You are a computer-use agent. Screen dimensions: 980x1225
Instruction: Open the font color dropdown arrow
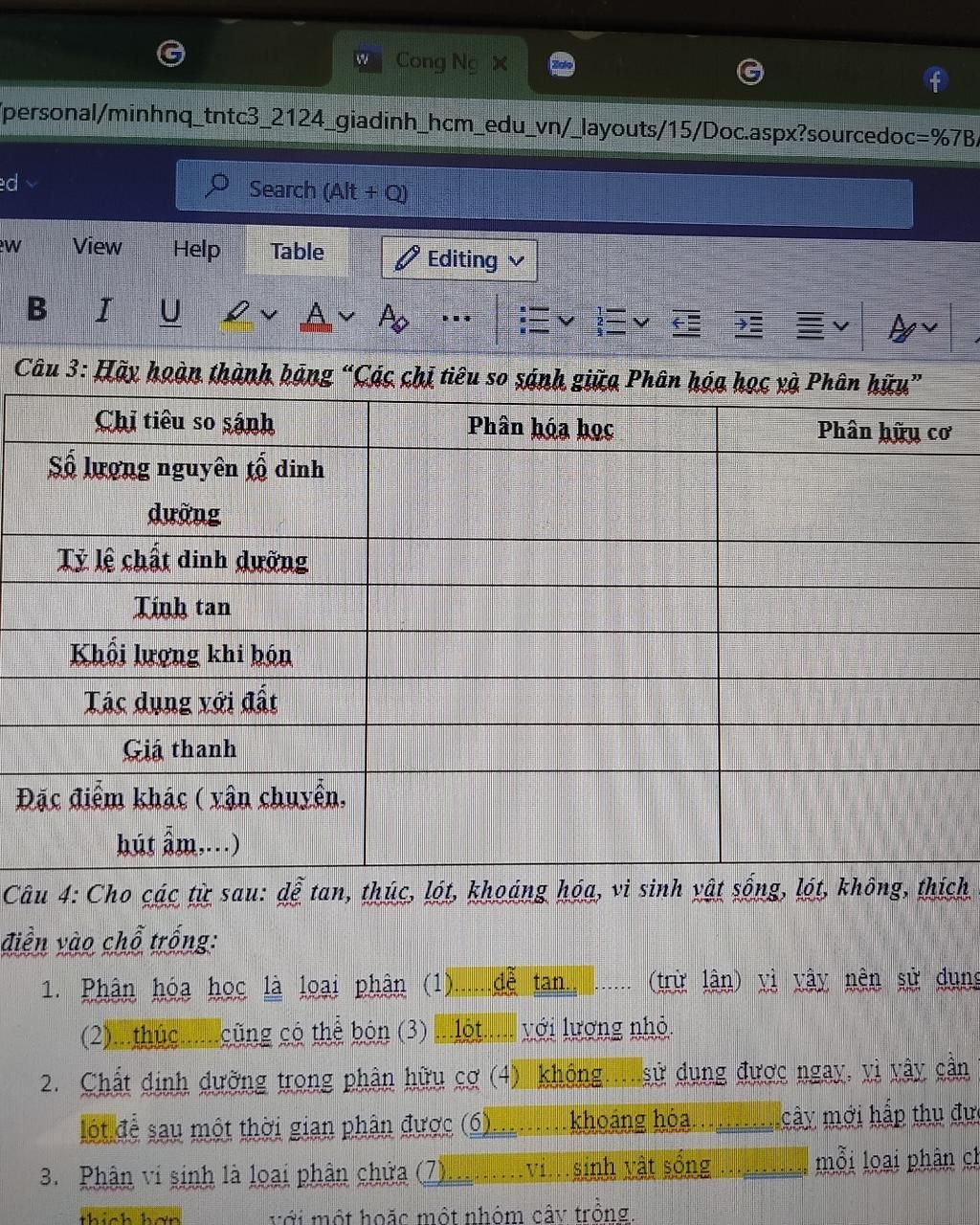pyautogui.click(x=346, y=316)
